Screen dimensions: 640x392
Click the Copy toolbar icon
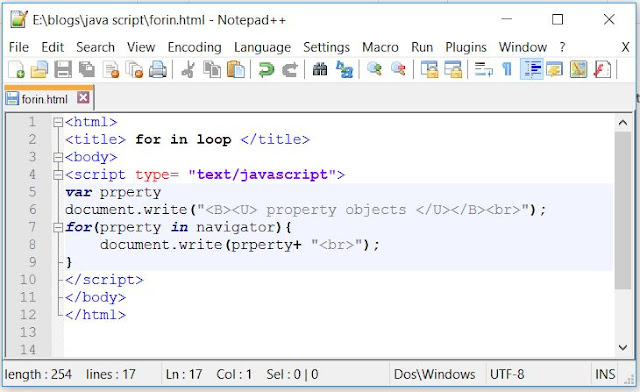click(212, 69)
